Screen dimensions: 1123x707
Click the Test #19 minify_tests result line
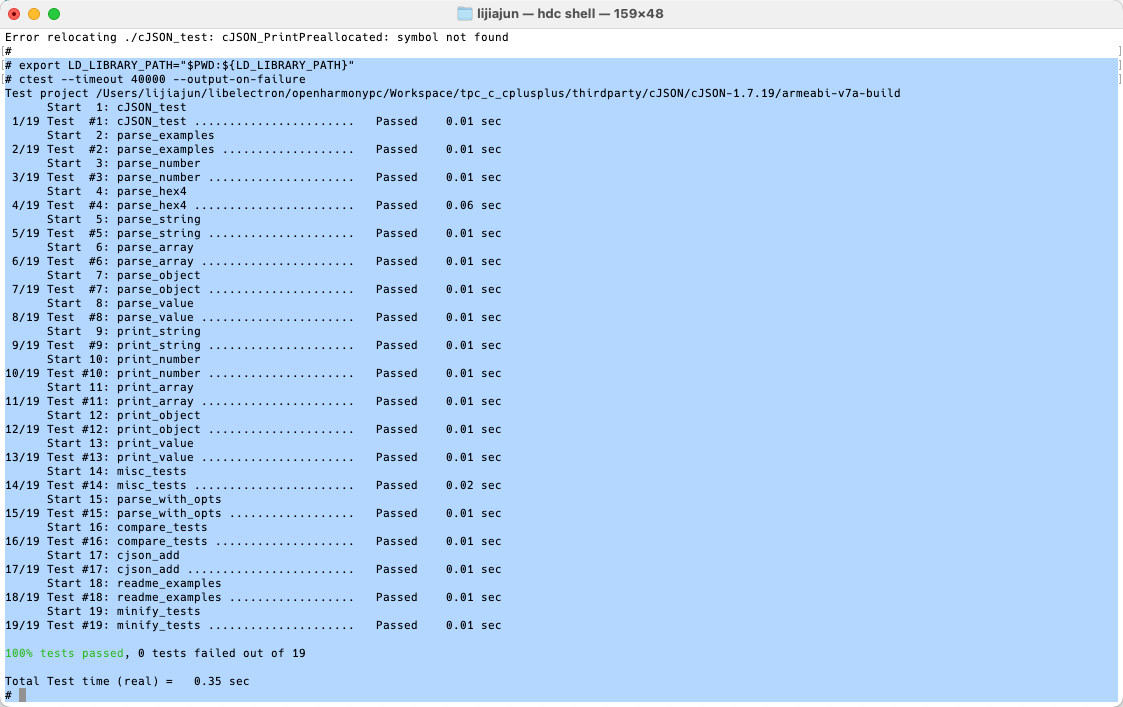pyautogui.click(x=253, y=625)
